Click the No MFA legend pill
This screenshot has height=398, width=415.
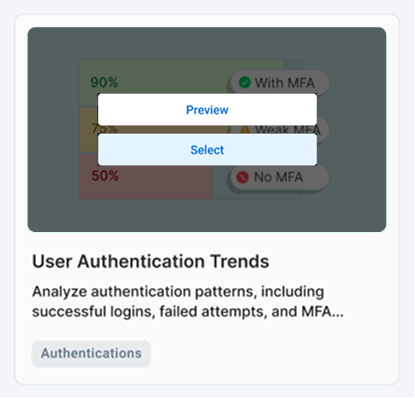[279, 177]
